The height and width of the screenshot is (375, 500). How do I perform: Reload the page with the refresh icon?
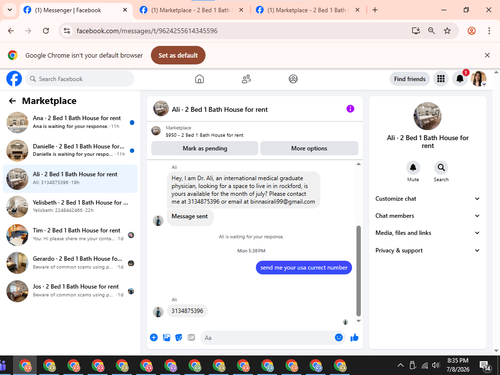click(46, 31)
